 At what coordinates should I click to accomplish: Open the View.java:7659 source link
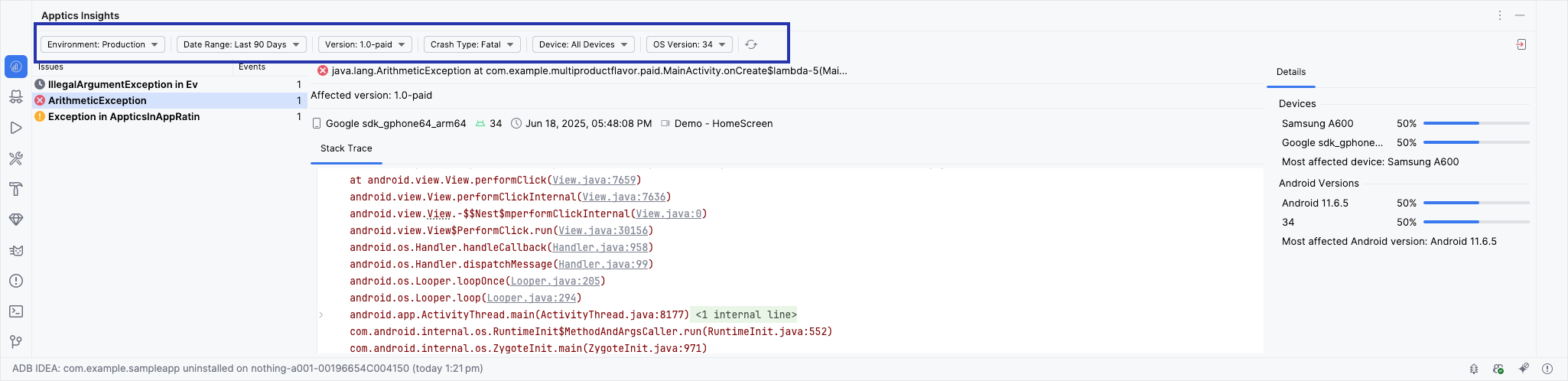coord(594,180)
